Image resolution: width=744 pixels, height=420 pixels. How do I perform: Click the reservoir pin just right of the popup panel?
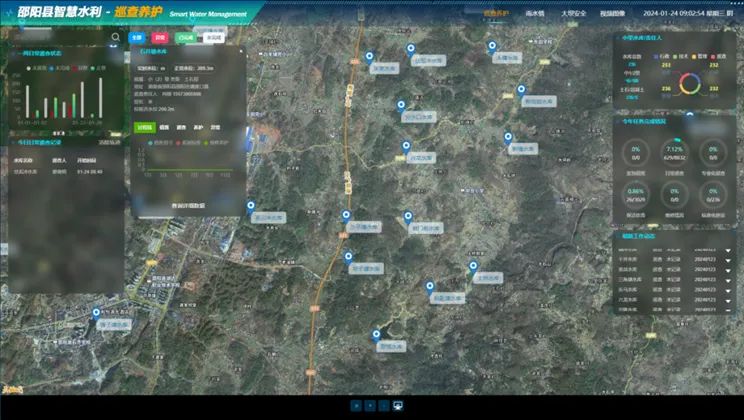[x=251, y=207]
